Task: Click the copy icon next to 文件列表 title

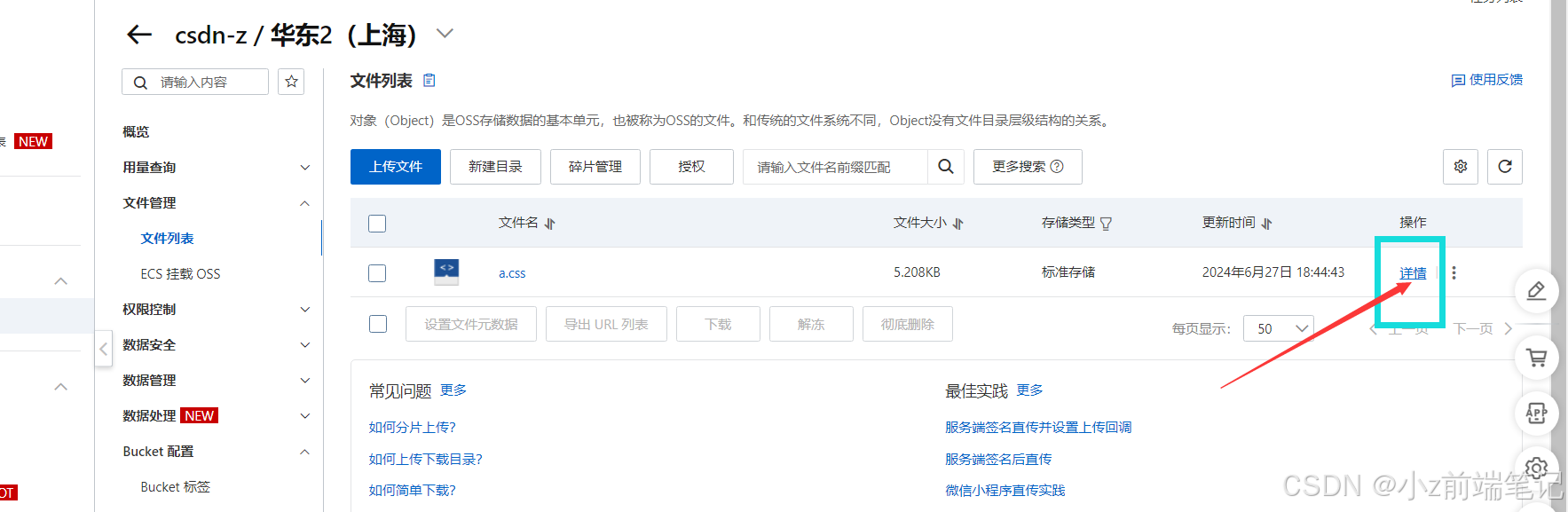Action: pyautogui.click(x=429, y=81)
